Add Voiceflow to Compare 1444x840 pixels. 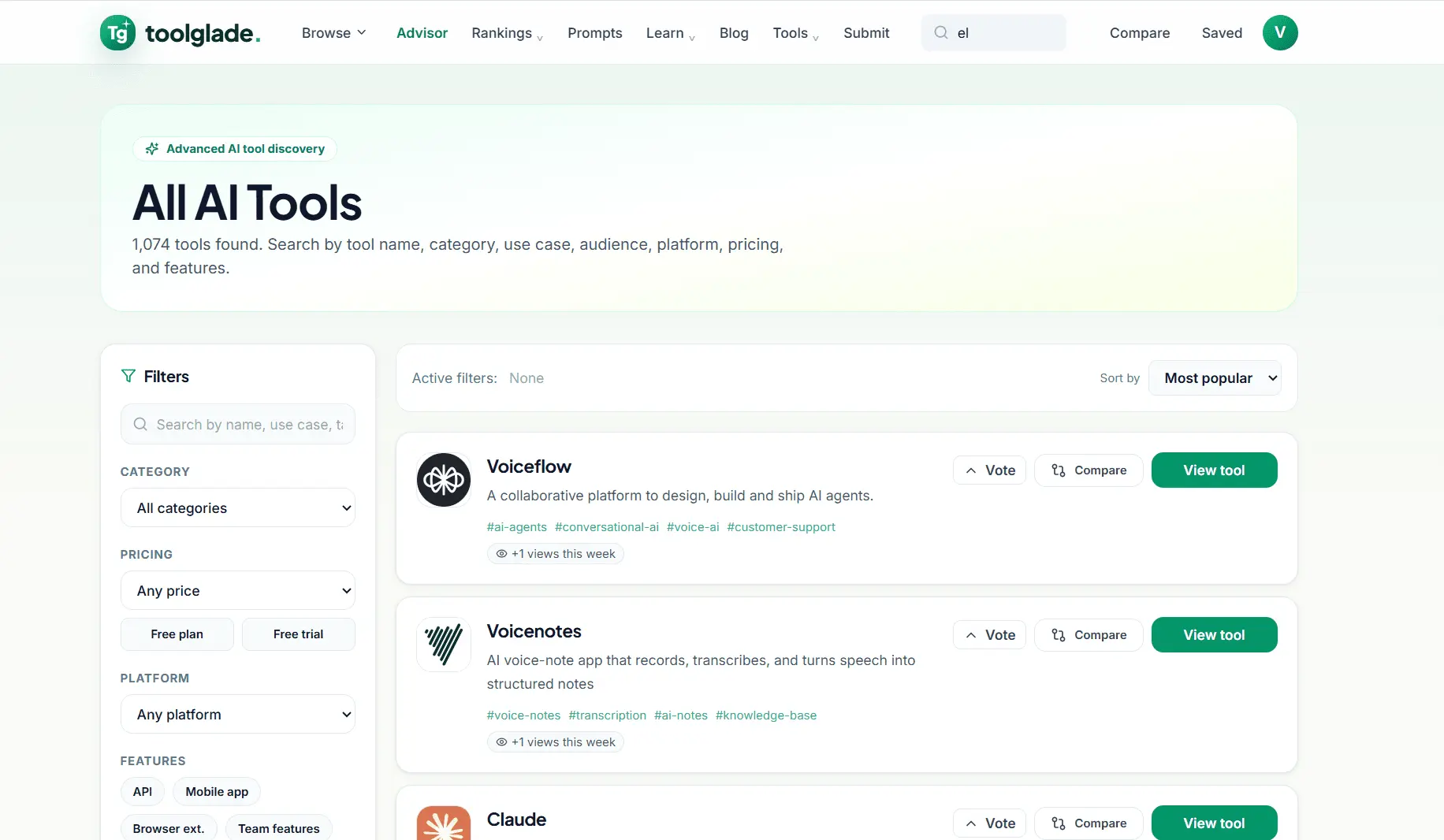coord(1089,470)
